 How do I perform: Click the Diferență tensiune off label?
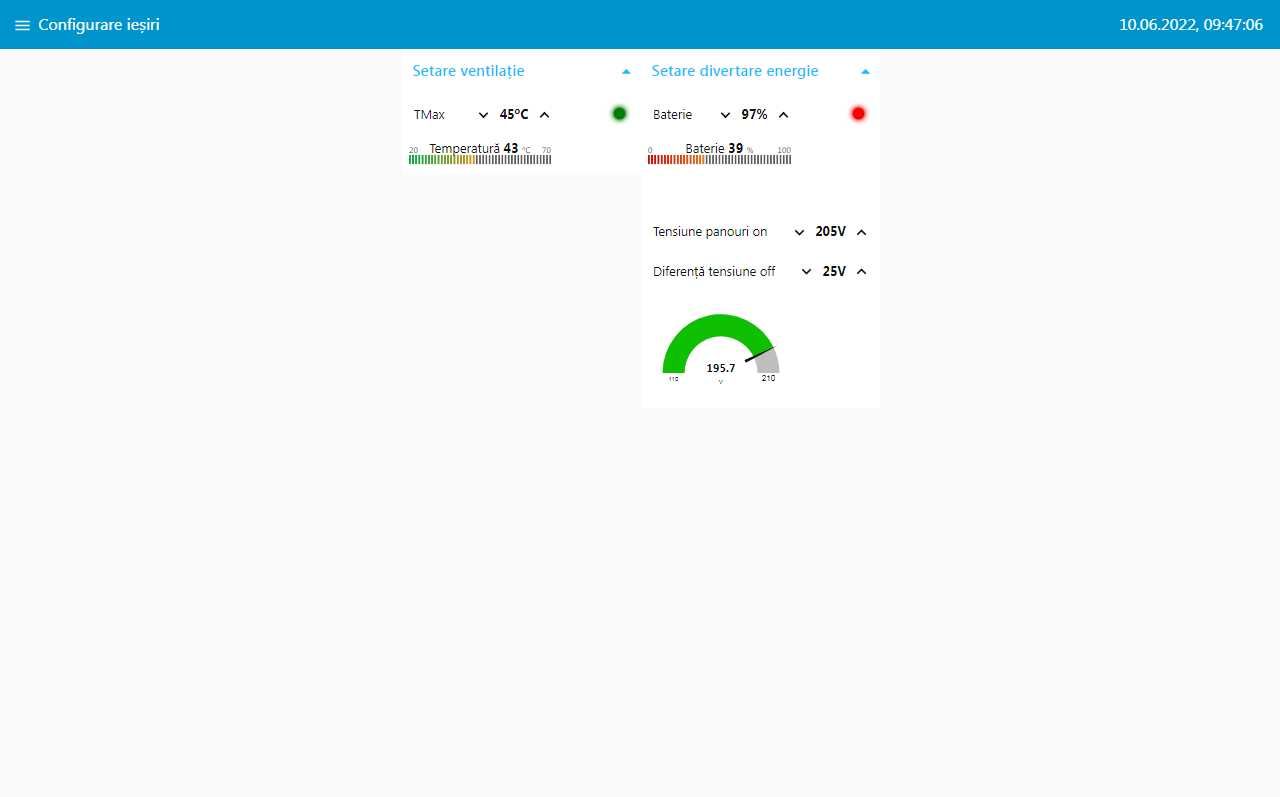[714, 271]
